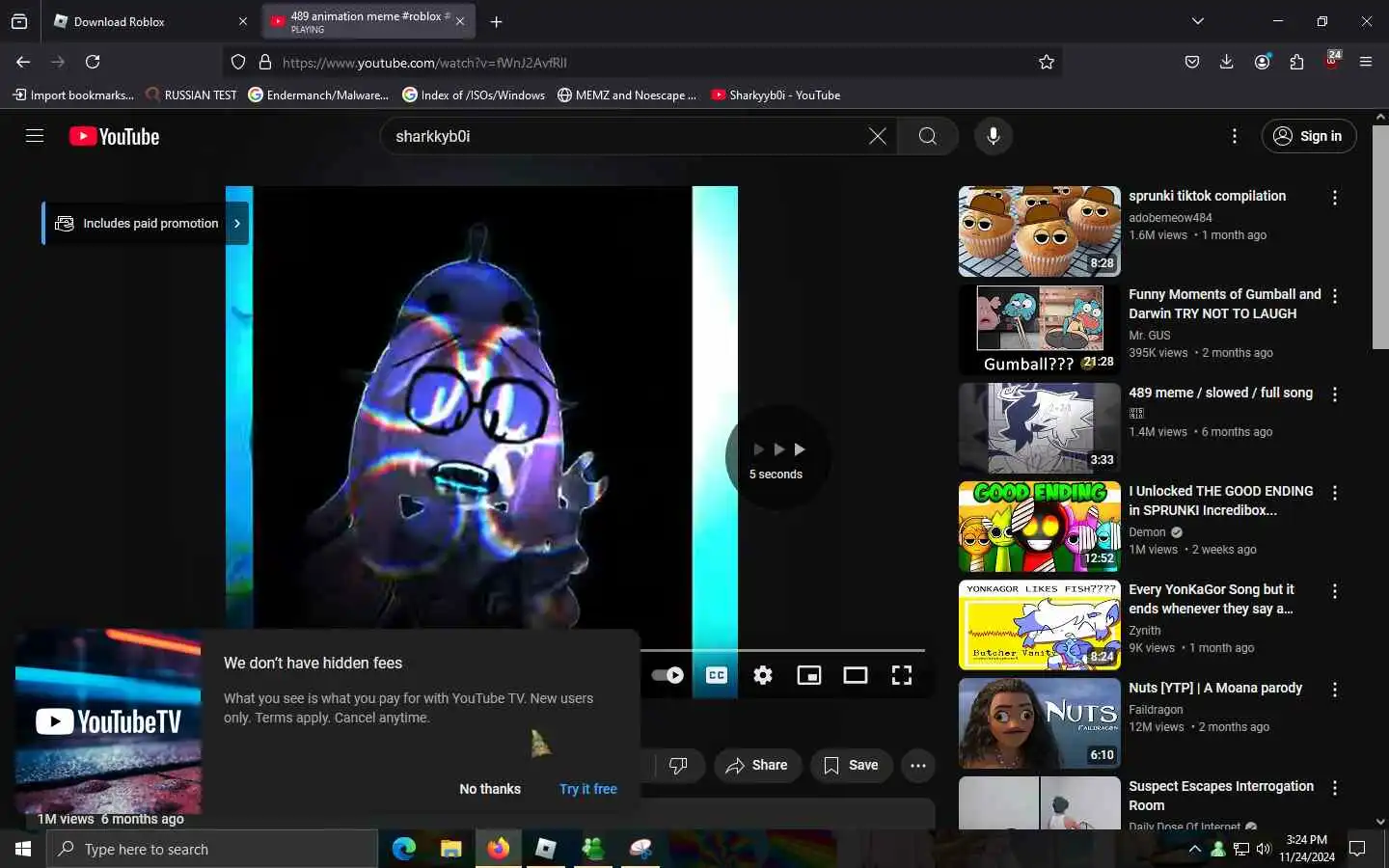This screenshot has height=868, width=1389.
Task: Open more actions below video
Action: (x=918, y=765)
